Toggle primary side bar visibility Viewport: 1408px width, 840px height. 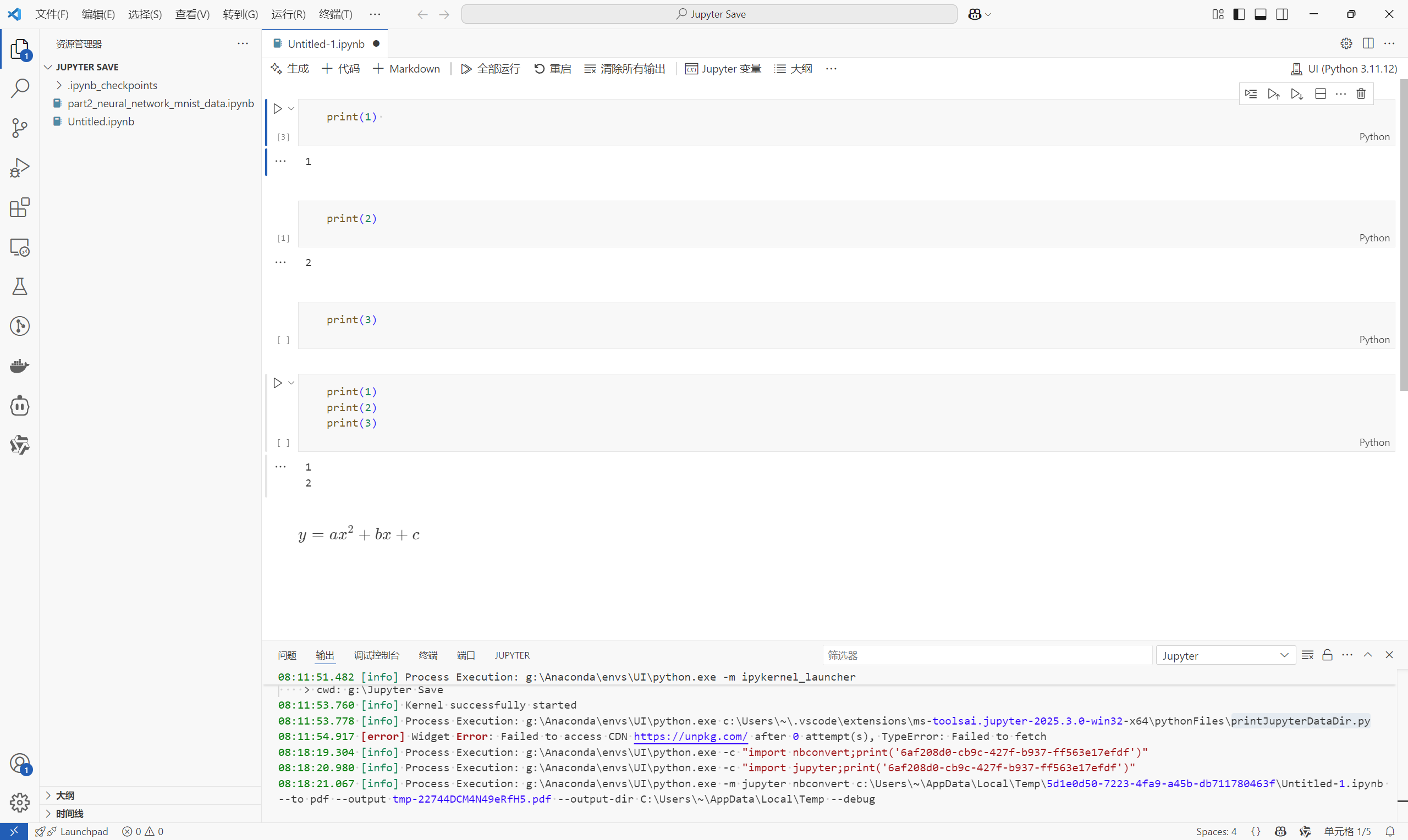(x=1239, y=14)
